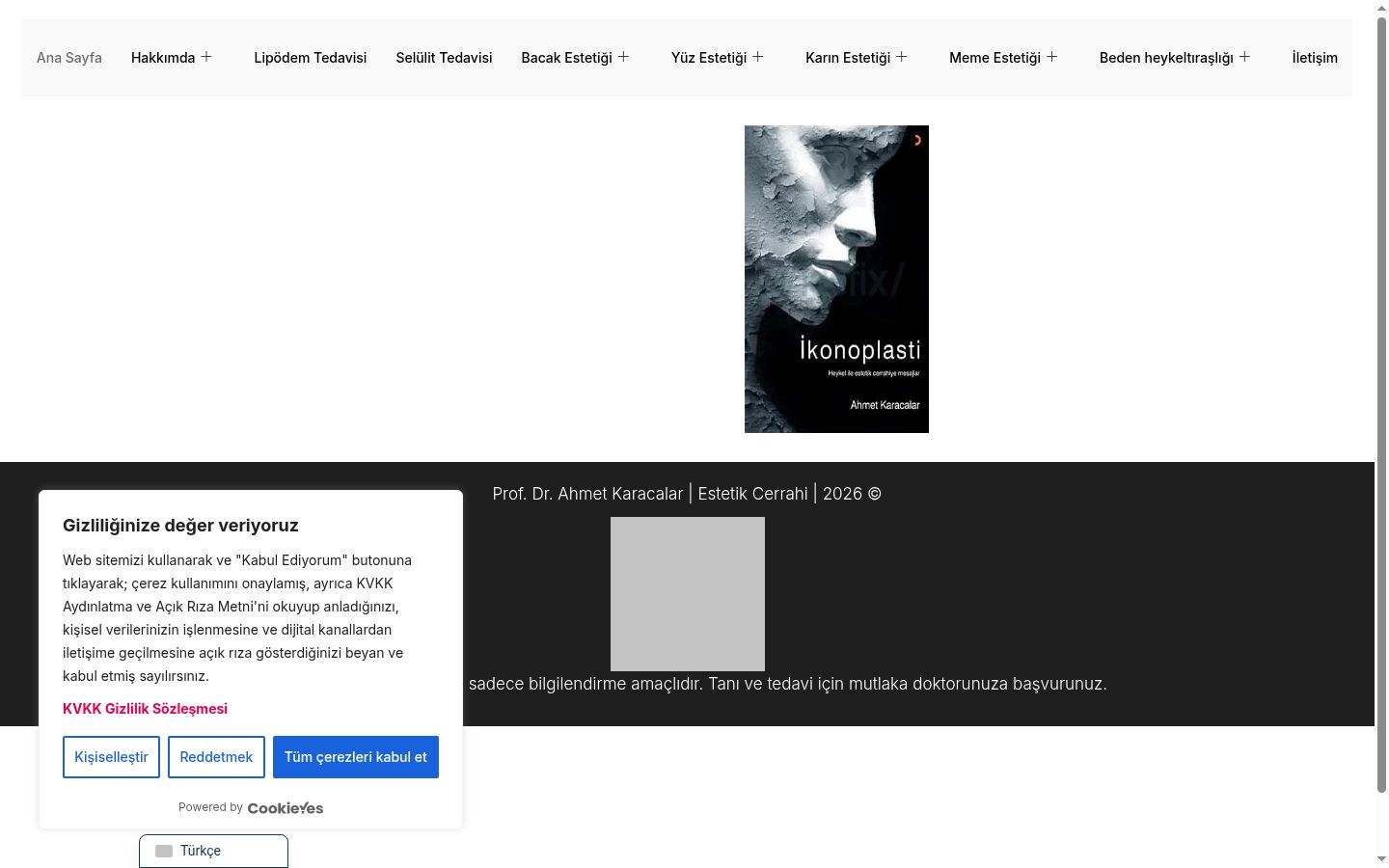Expand the Beden heykeltıraşlığı plus icon
This screenshot has height=868, width=1389.
(1245, 57)
